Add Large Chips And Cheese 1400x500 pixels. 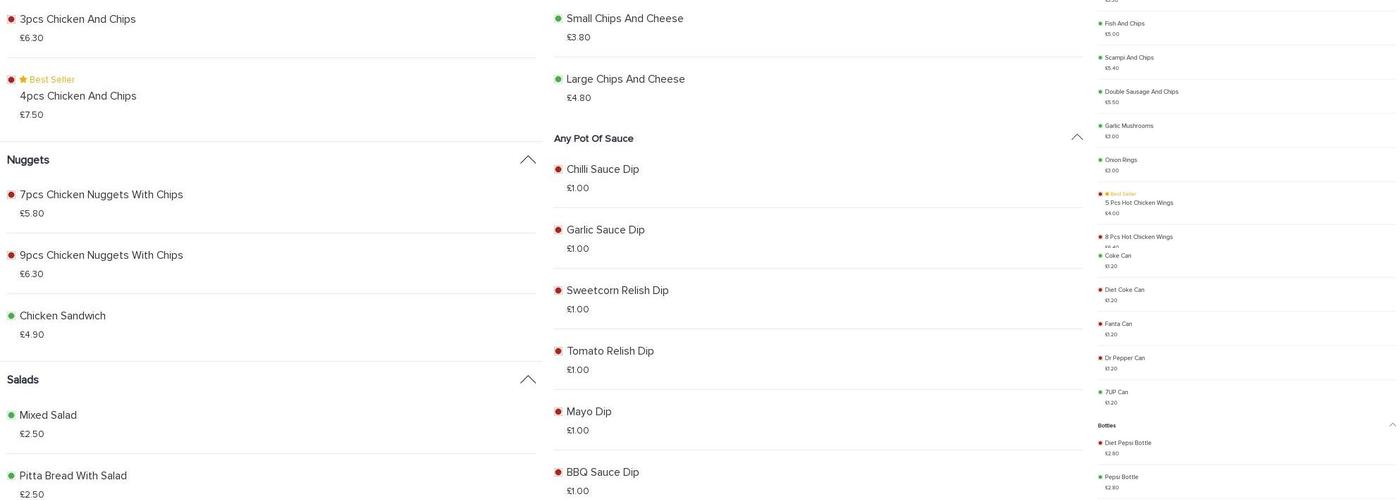(x=625, y=79)
